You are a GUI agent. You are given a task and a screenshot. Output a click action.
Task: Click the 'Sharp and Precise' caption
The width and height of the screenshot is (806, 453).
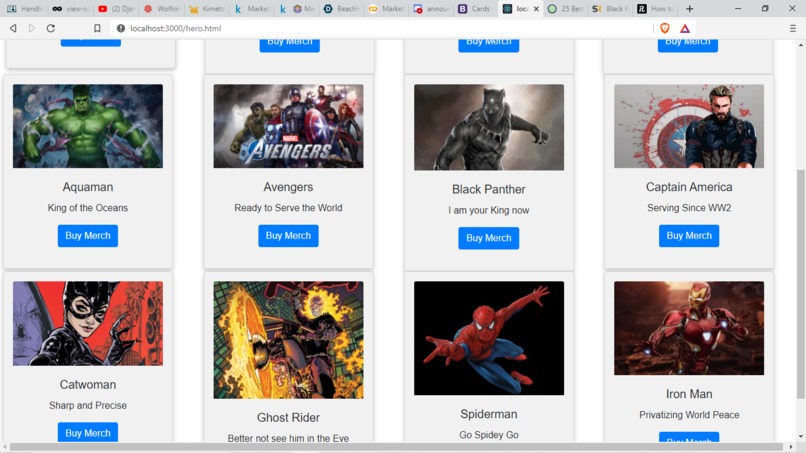pyautogui.click(x=88, y=405)
